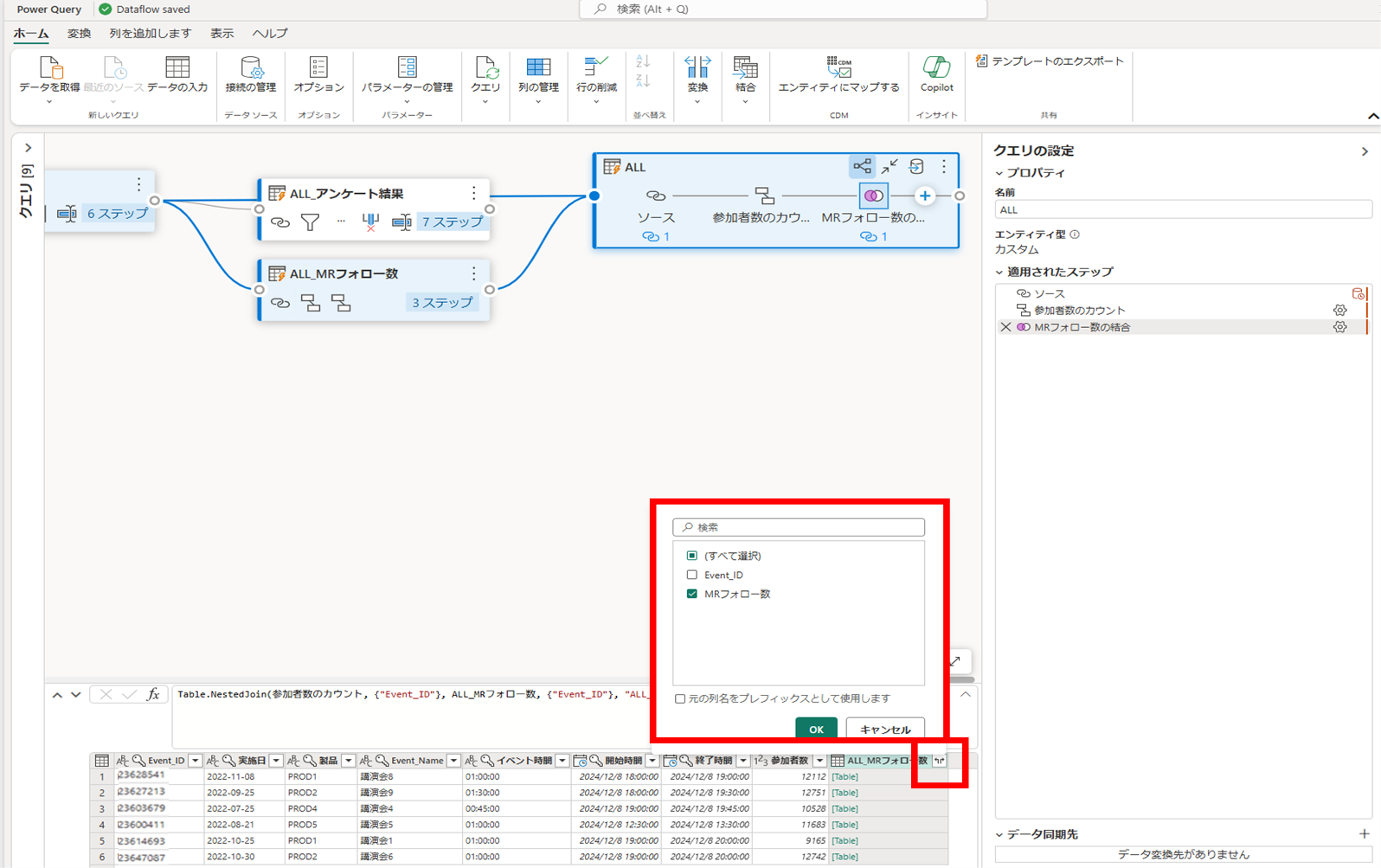Click the fx formula icon
Screen dimensions: 1381x868
153,694
